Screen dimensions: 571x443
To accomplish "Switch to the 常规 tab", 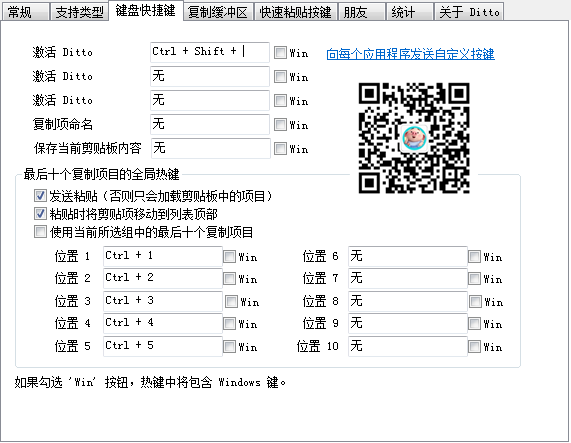I will [x=25, y=12].
